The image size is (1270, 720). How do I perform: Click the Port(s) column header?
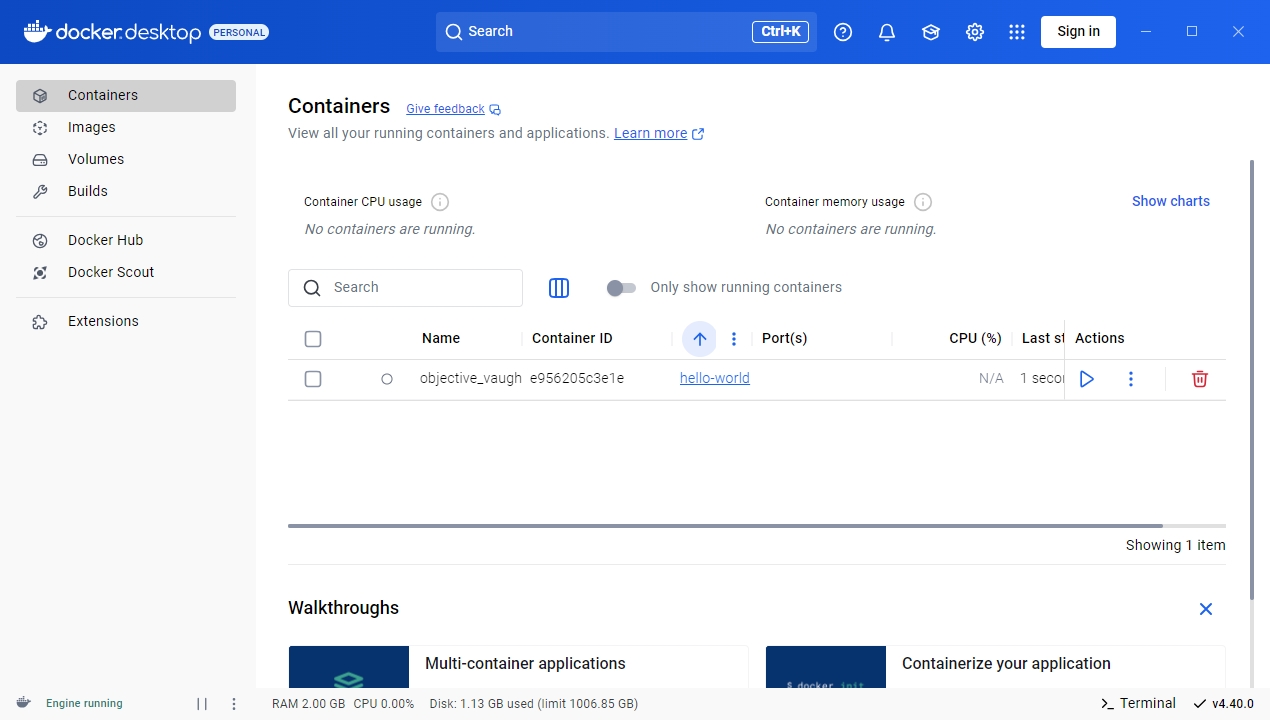click(784, 339)
